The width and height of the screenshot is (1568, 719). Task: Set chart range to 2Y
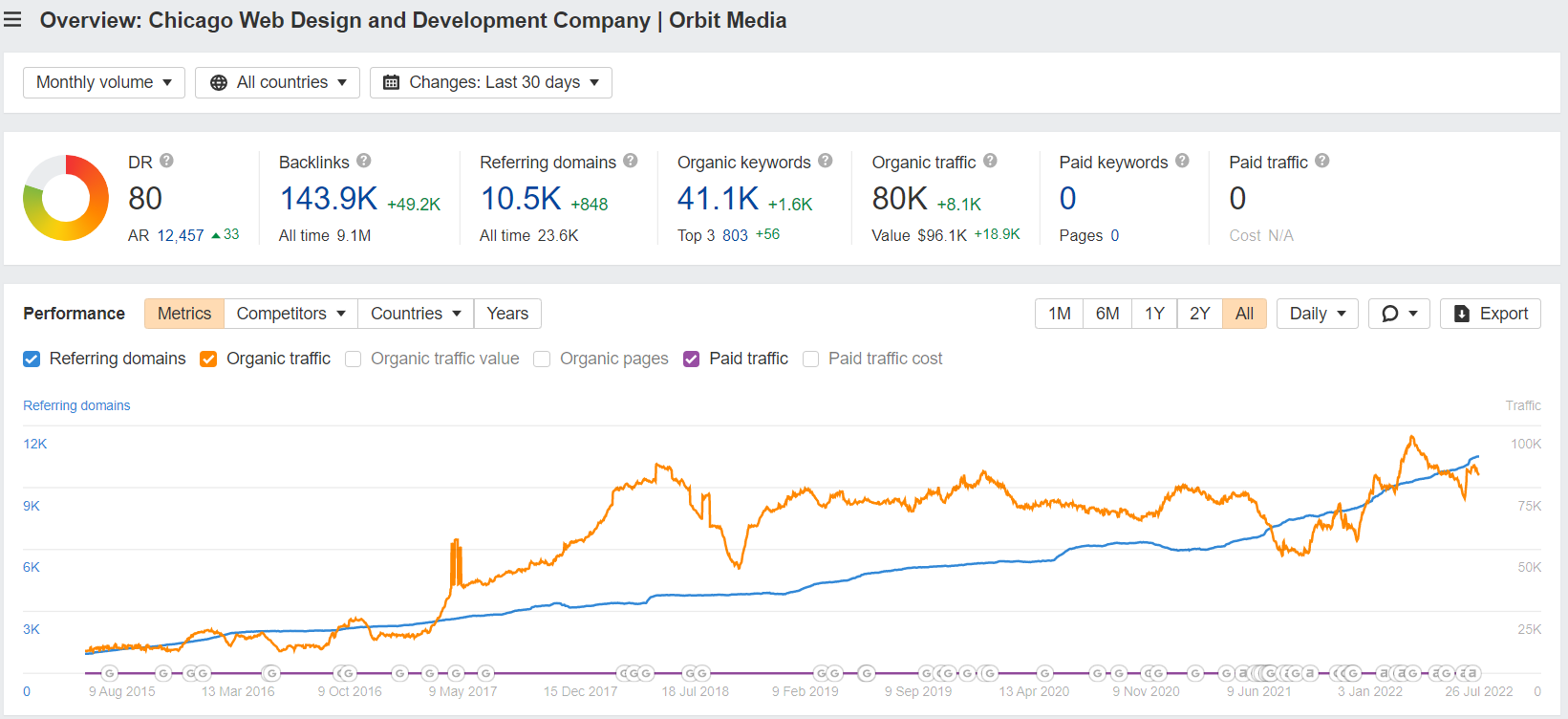coord(1200,314)
